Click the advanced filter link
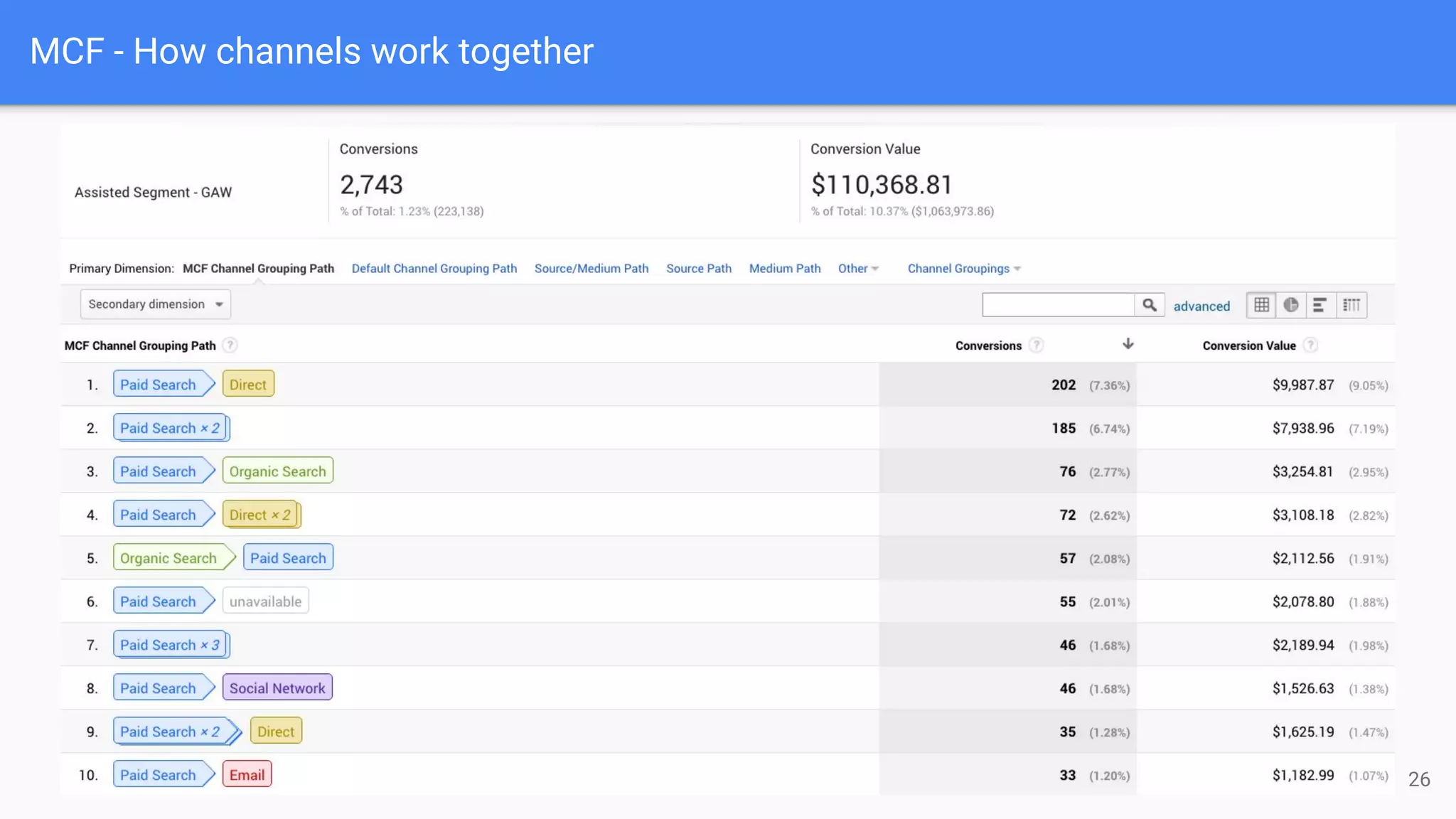The width and height of the screenshot is (1456, 819). [1201, 306]
